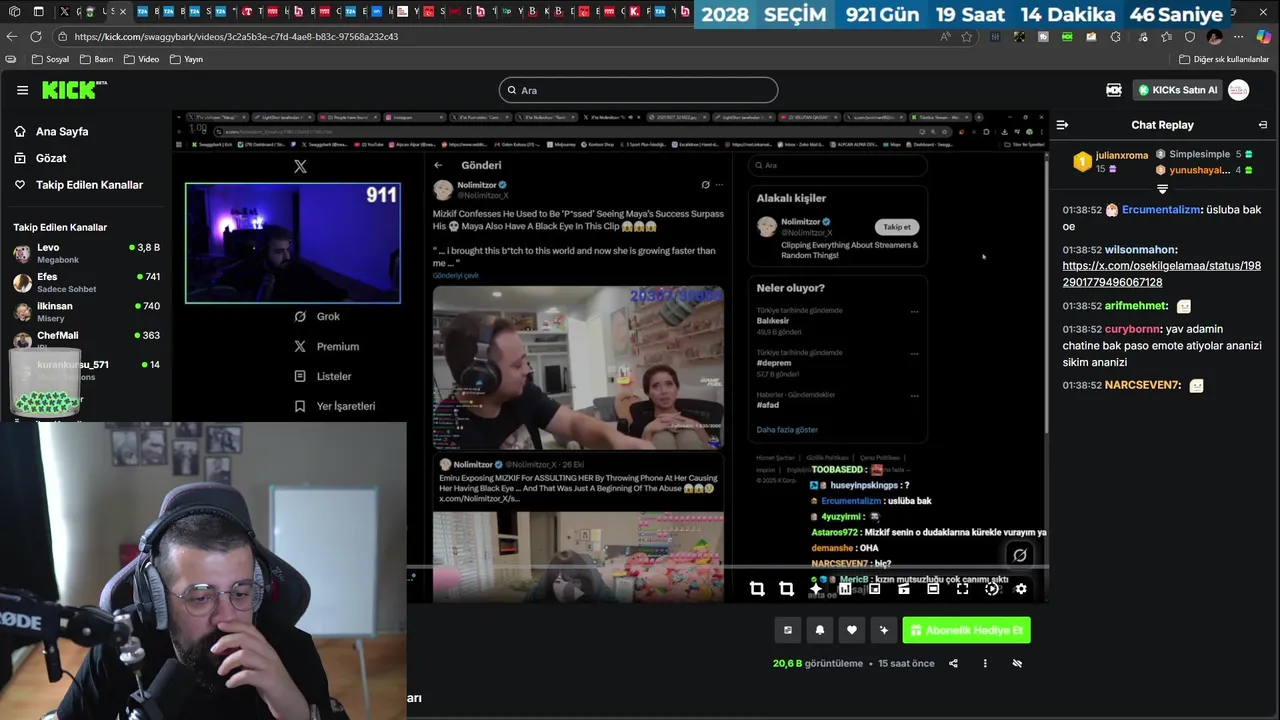
Task: Pop out the Chat Replay panel
Action: click(1263, 125)
